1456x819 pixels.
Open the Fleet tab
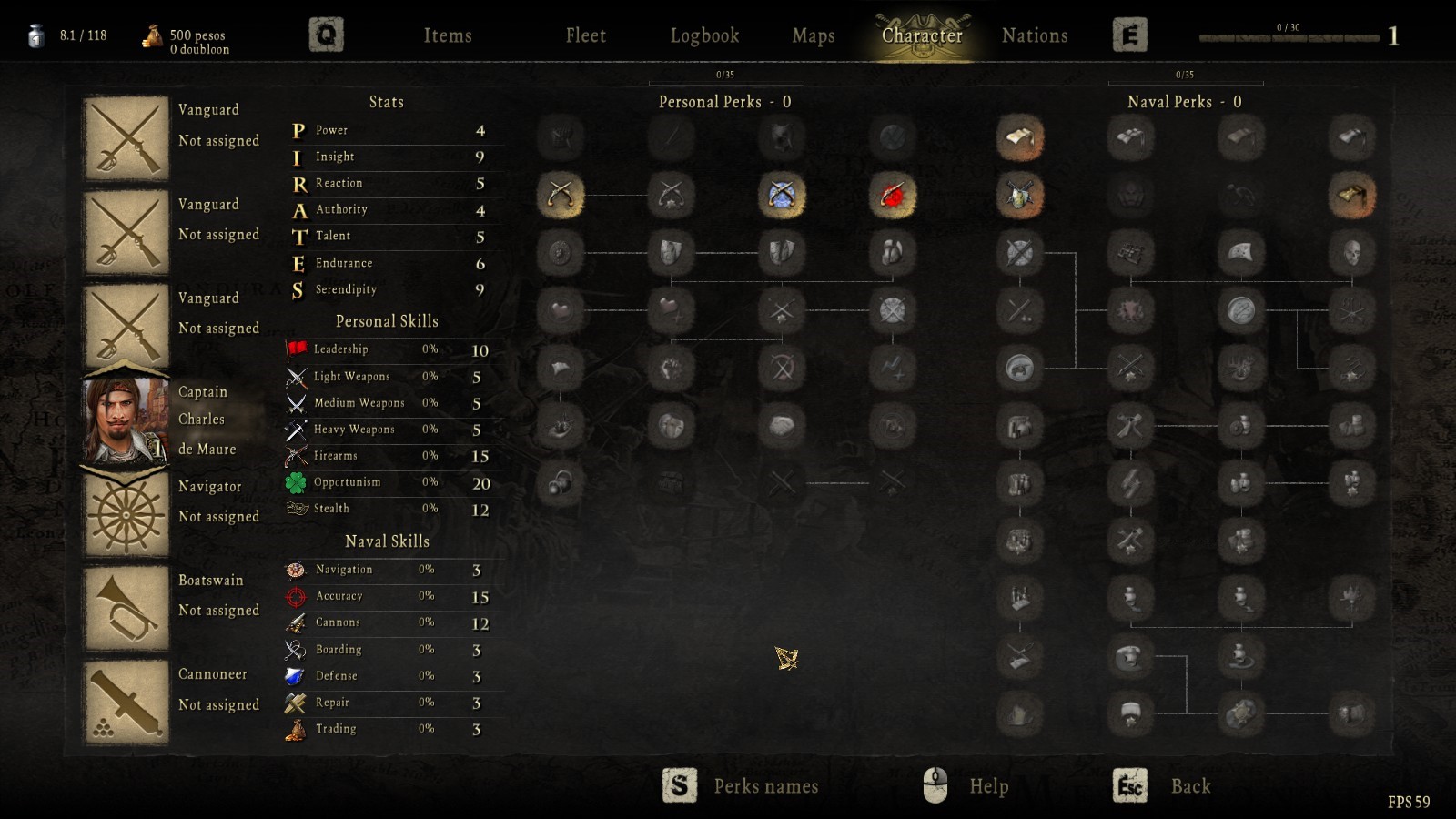click(x=585, y=35)
